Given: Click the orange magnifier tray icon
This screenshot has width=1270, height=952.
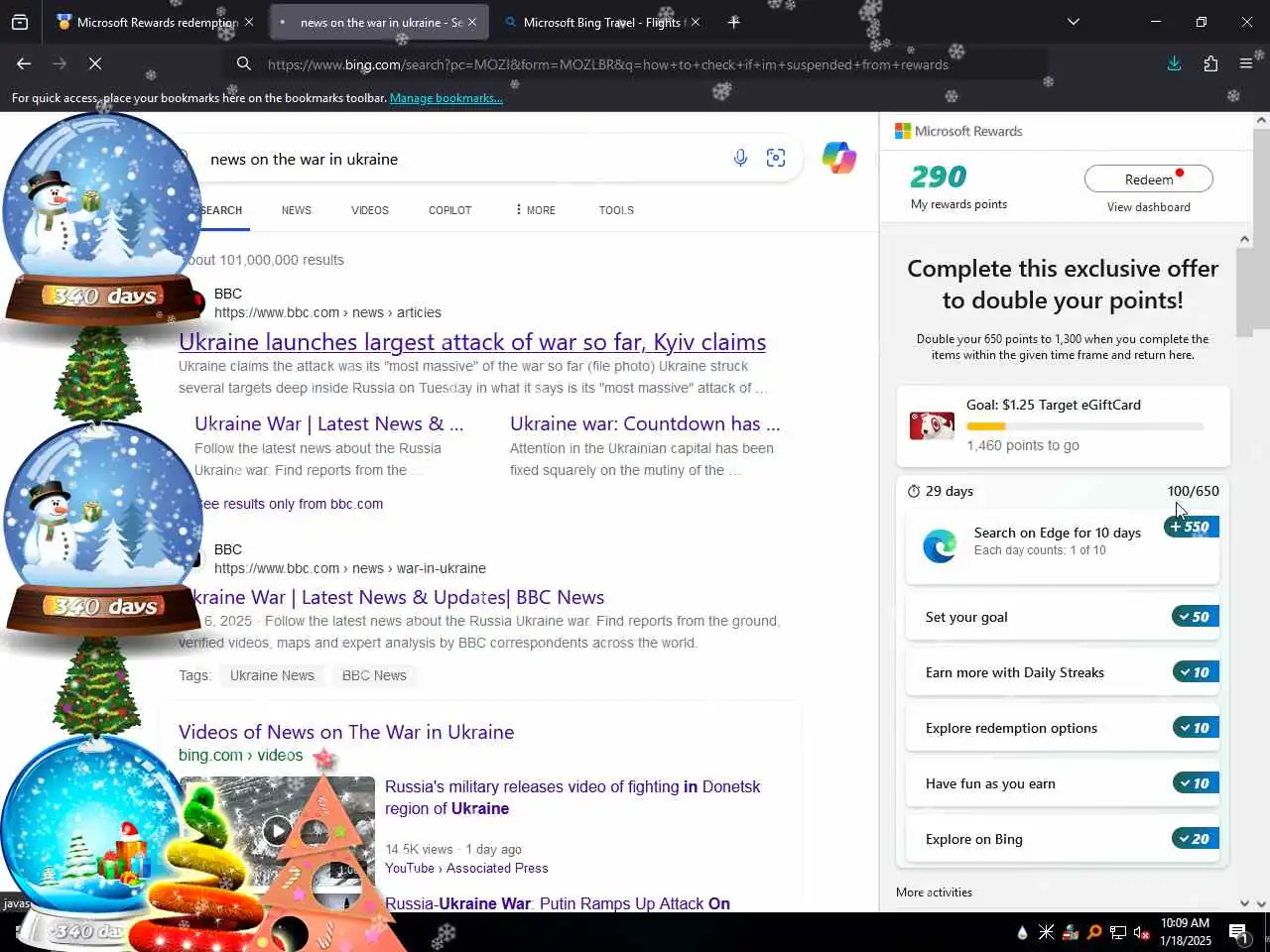Looking at the screenshot, I should (1094, 932).
